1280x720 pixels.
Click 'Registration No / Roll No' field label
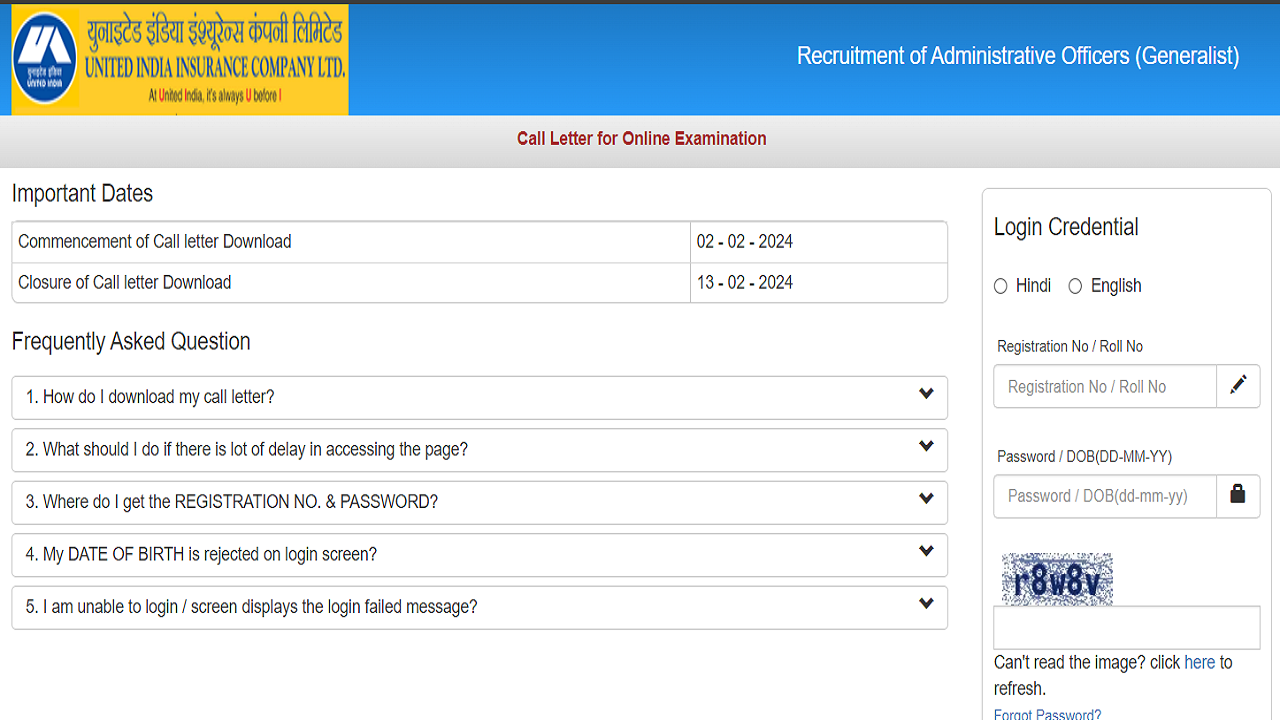click(x=1070, y=347)
